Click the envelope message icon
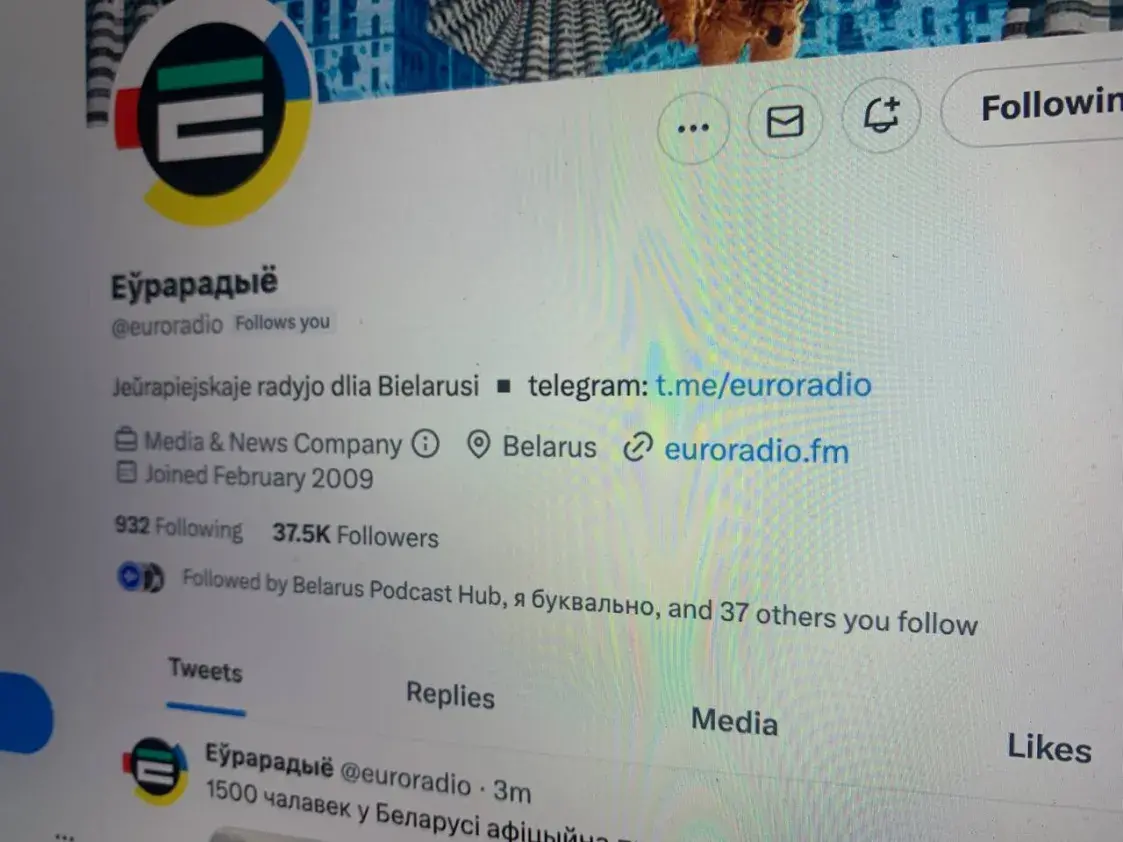Screen dimensions: 1123x842 click(785, 121)
